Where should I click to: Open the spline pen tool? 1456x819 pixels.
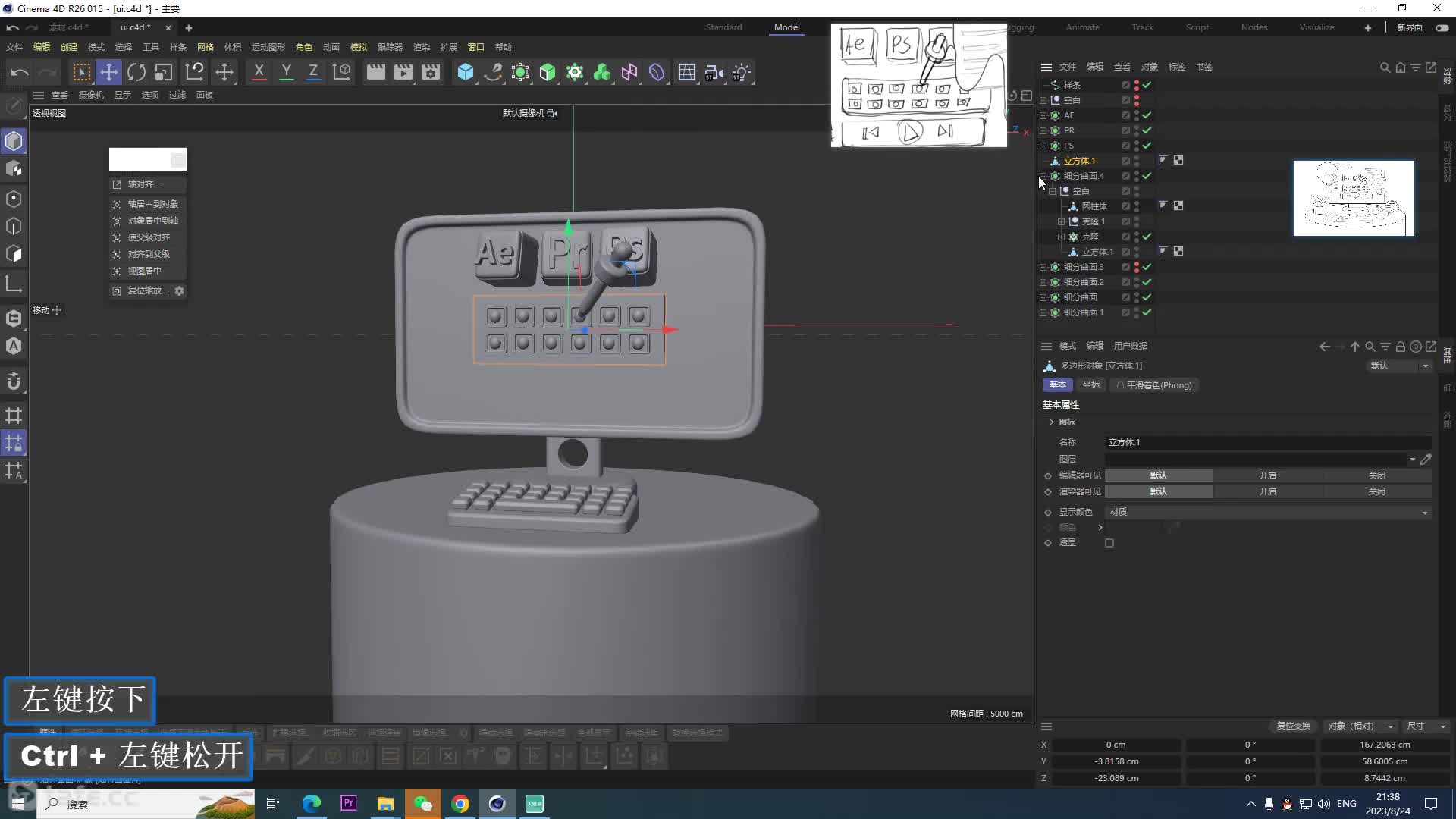pos(493,73)
